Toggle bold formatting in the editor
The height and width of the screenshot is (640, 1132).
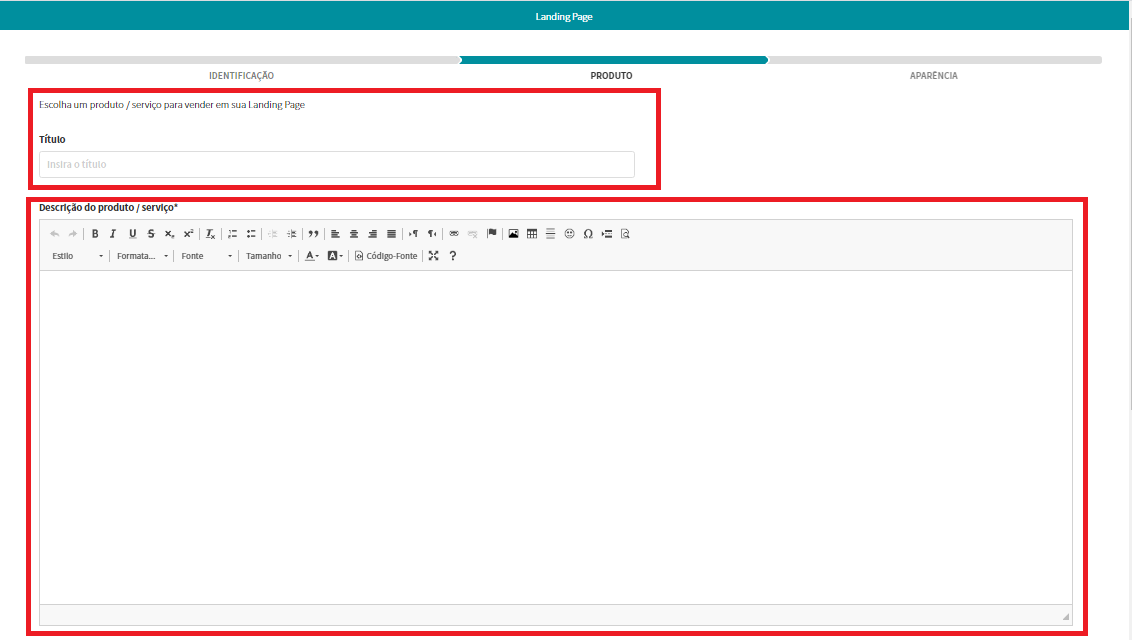[95, 234]
